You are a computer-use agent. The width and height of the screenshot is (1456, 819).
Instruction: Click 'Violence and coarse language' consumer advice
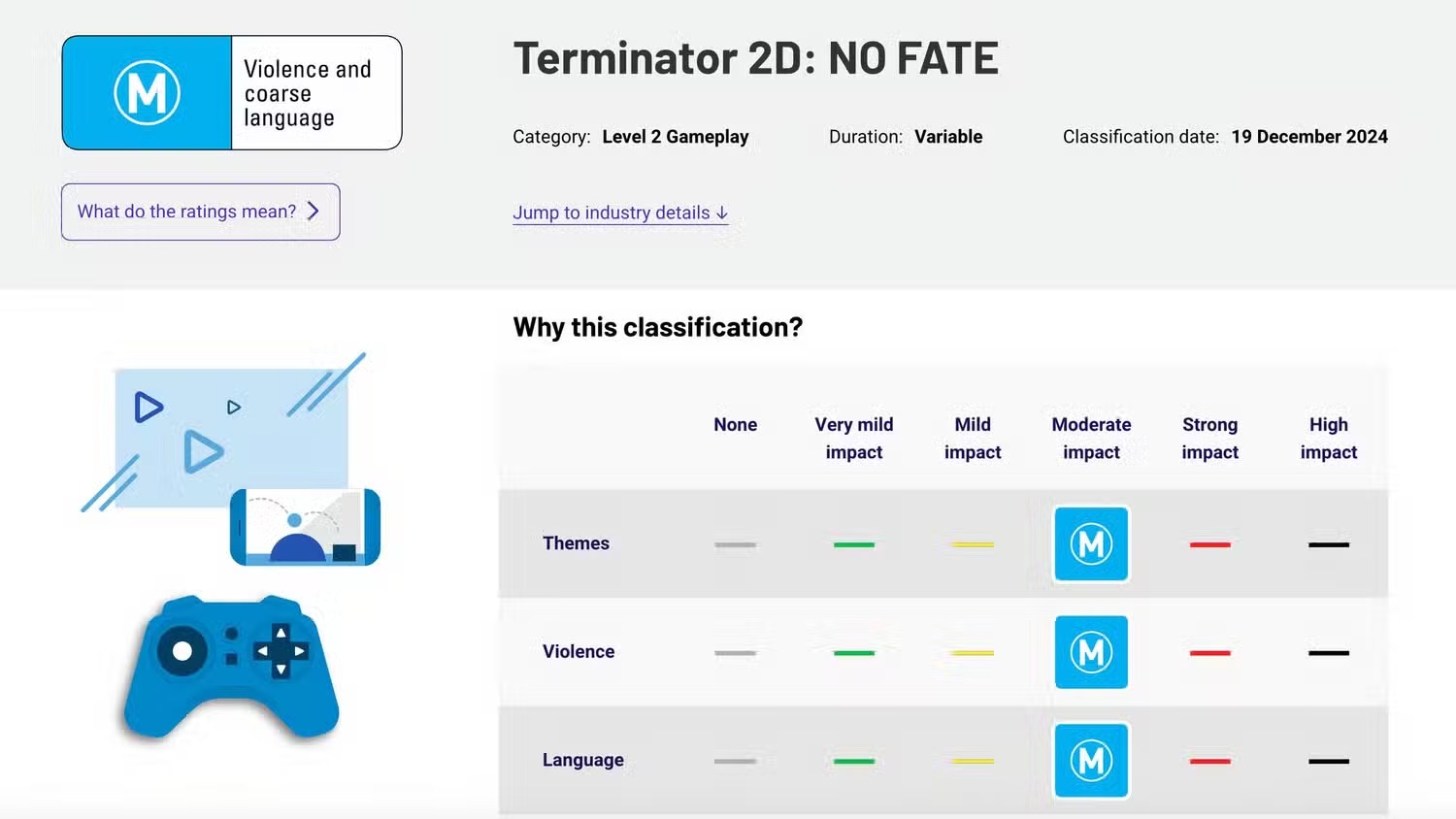click(x=307, y=93)
